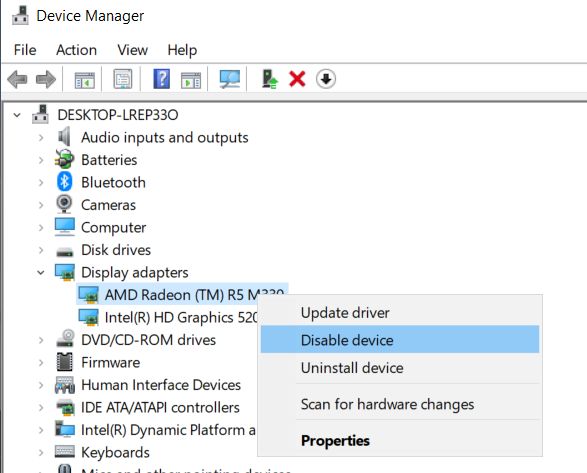Viewport: 587px width, 473px height.
Task: Click the Audio inputs speaker icon
Action: [x=64, y=137]
